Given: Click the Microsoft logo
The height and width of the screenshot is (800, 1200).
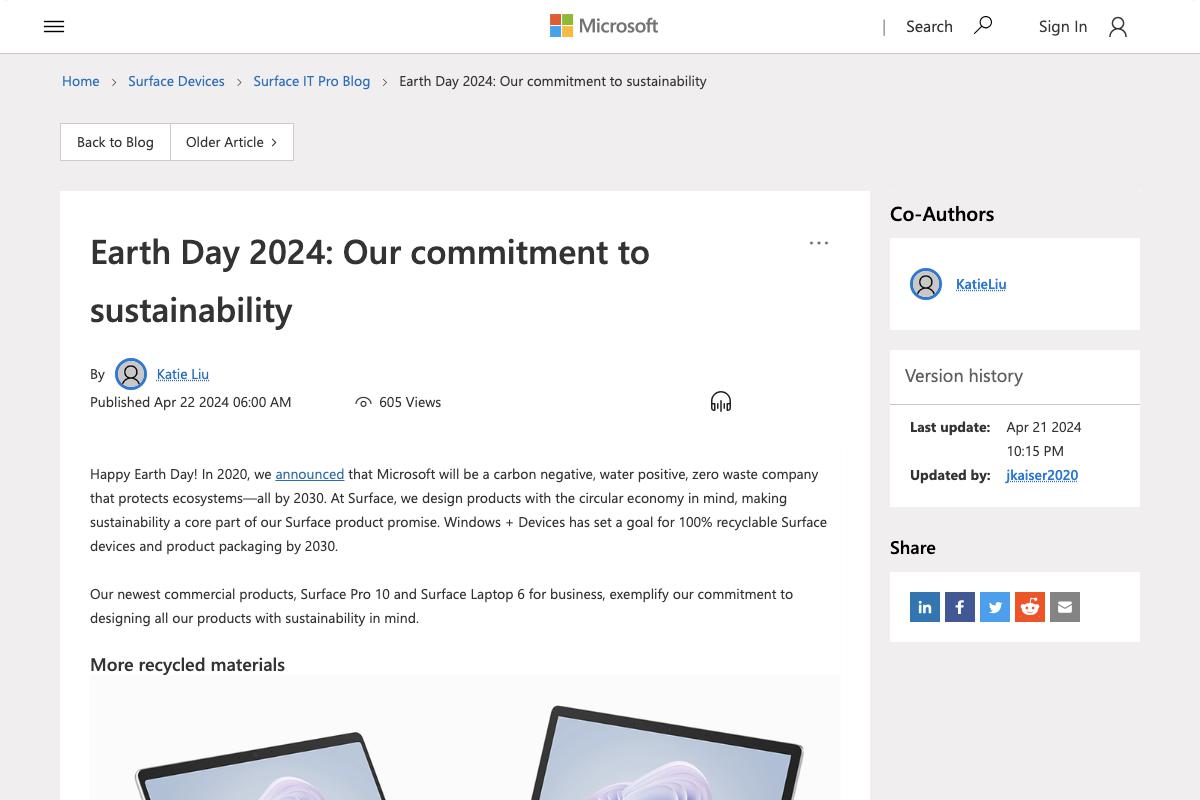Looking at the screenshot, I should 604,26.
